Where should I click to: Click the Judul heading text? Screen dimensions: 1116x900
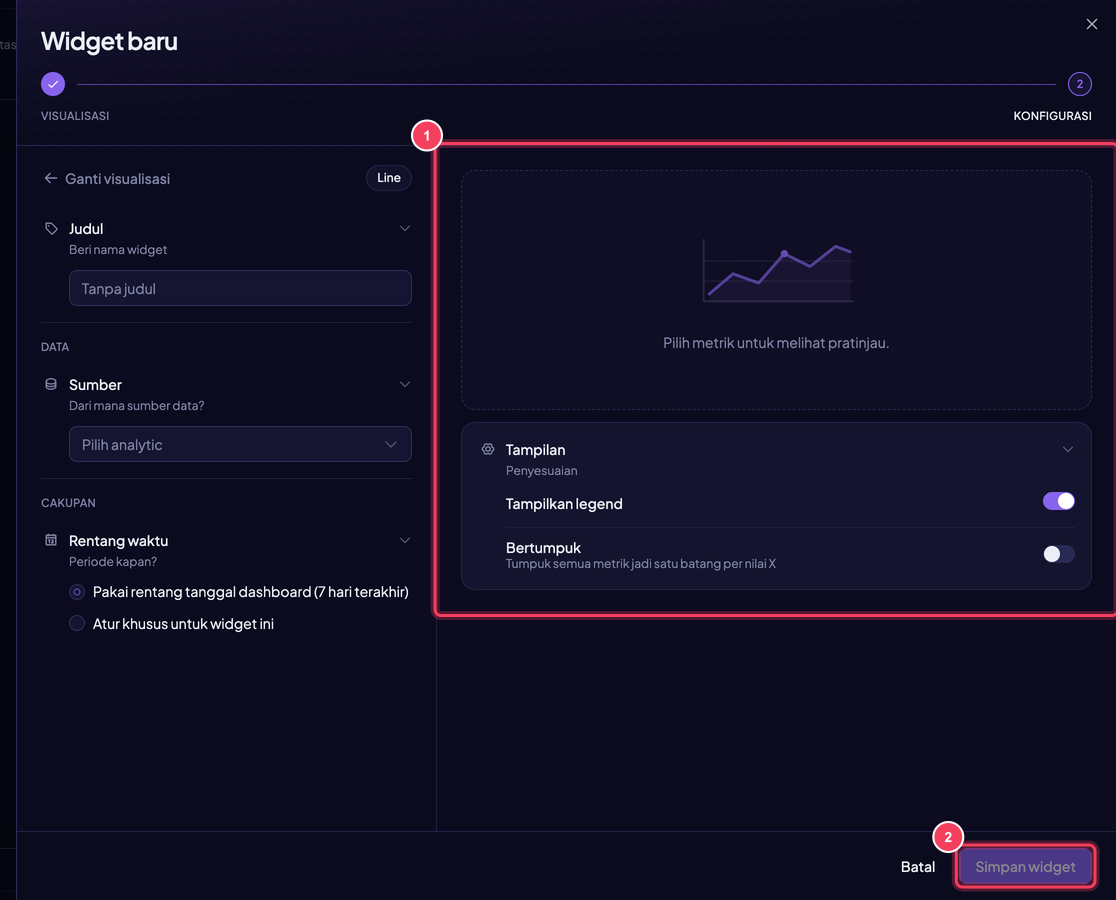[x=86, y=228]
